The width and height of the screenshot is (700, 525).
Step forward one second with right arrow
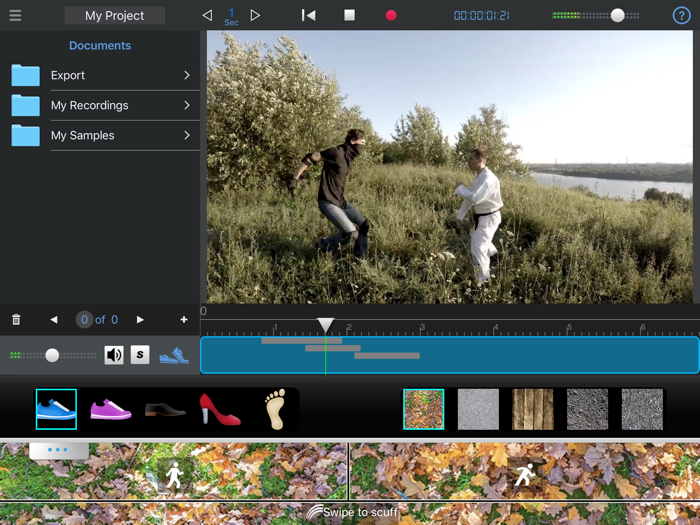(255, 16)
